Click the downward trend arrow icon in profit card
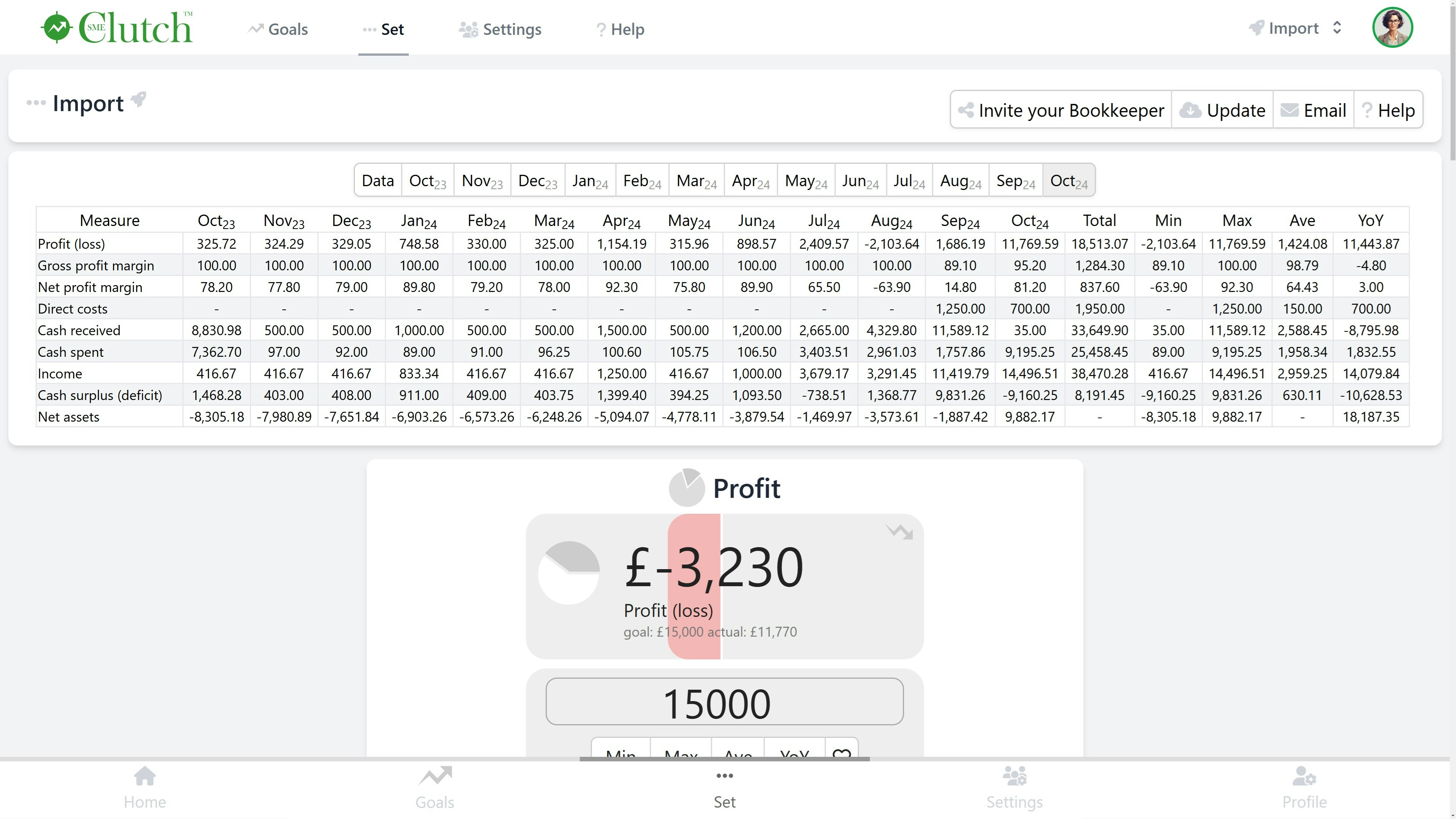The image size is (1456, 819). coord(899,532)
